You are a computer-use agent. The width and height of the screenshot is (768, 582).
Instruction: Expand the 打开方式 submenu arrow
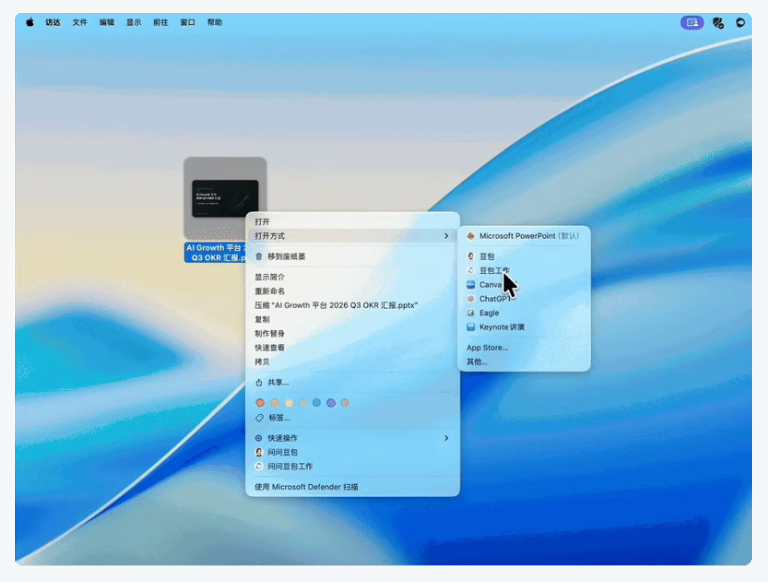(x=446, y=236)
